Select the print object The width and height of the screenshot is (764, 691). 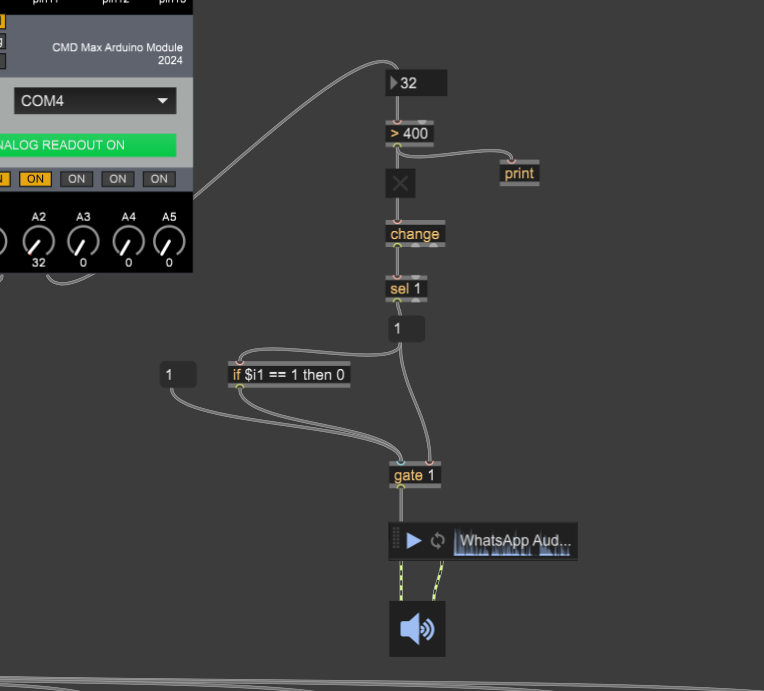[519, 173]
